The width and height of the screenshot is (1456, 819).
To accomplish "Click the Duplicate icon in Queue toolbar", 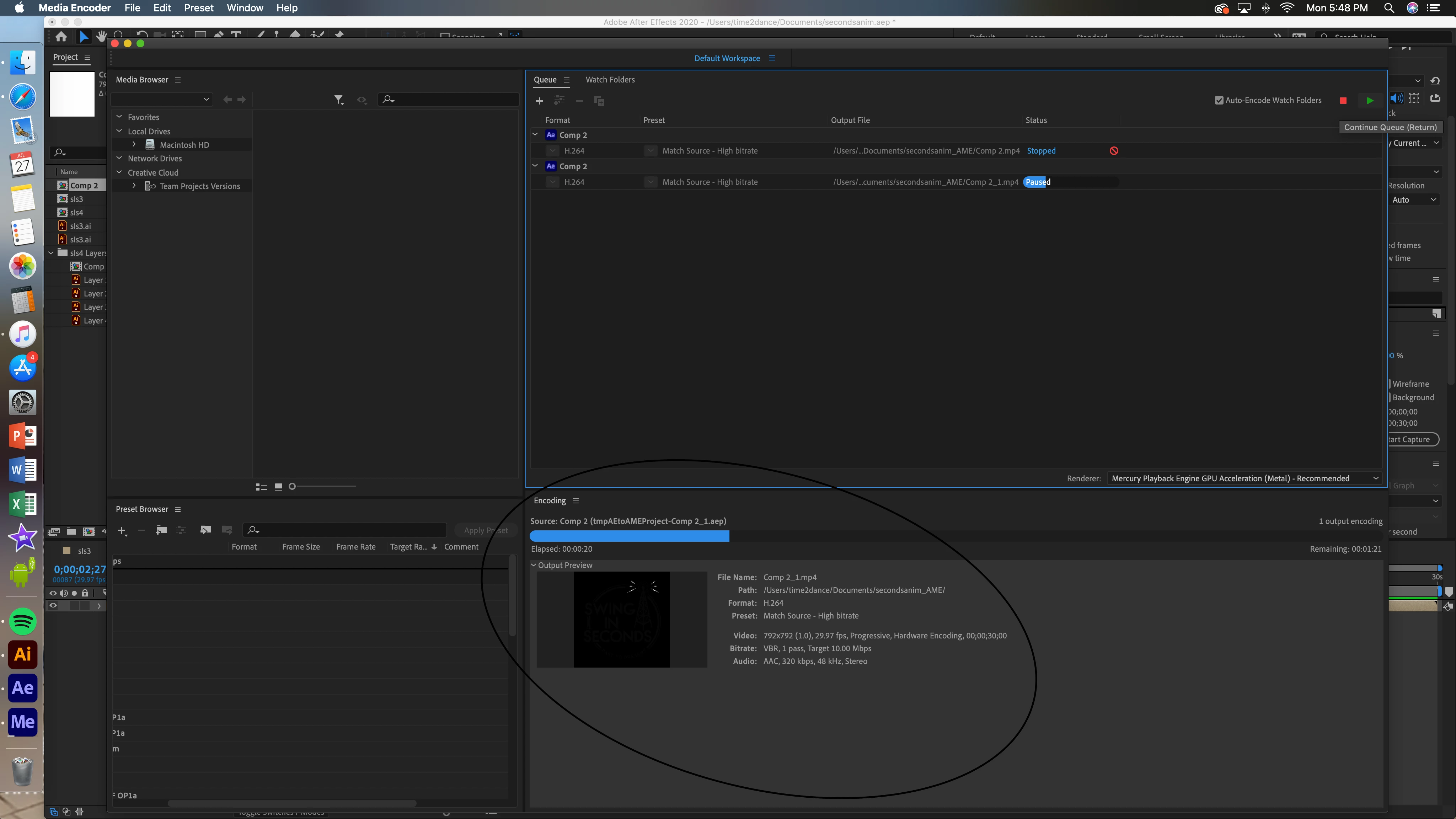I will click(x=599, y=101).
